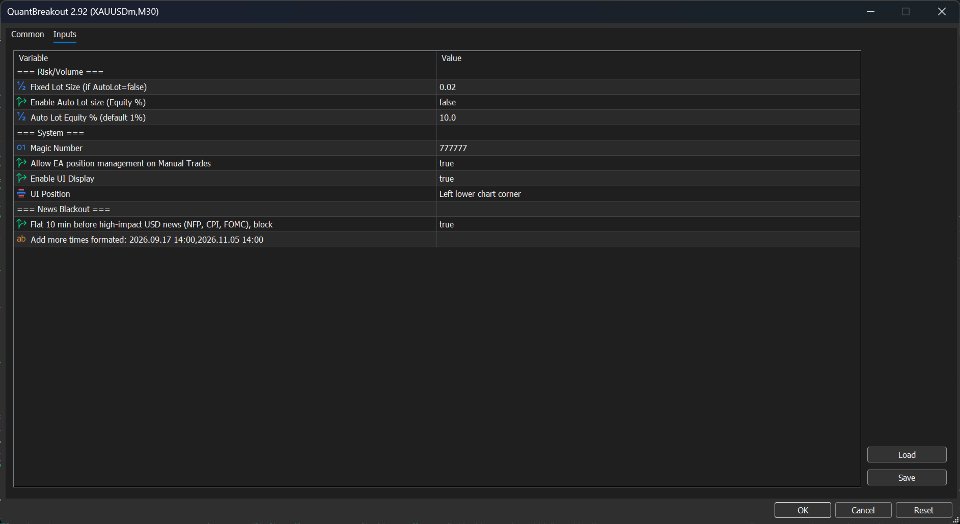Screen dimensions: 960x524
Task: Minimize the QuantBreakout dialog window
Action: coord(871,12)
